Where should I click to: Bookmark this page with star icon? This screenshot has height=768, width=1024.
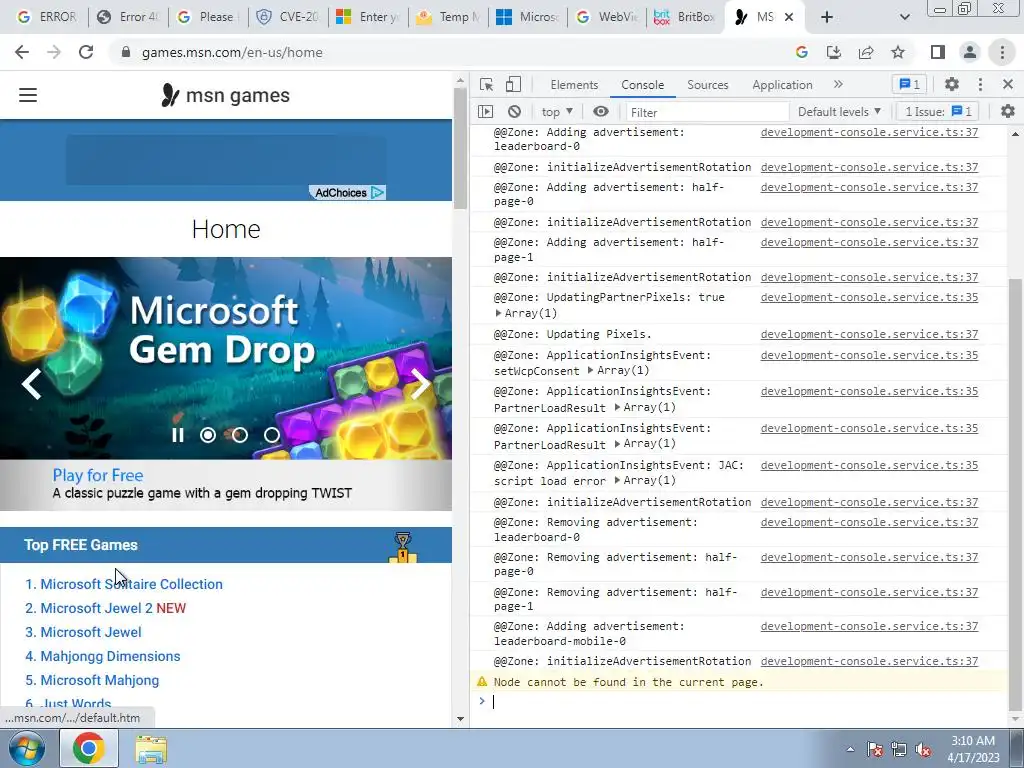pos(898,52)
